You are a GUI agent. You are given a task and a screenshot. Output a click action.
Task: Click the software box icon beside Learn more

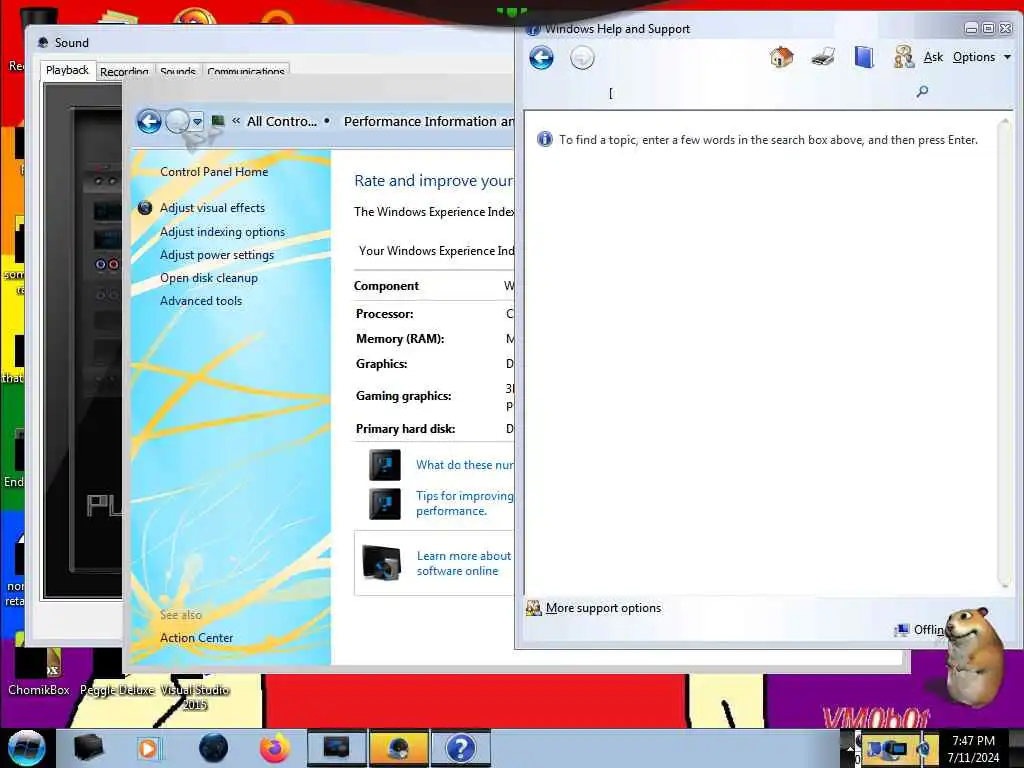pyautogui.click(x=381, y=563)
